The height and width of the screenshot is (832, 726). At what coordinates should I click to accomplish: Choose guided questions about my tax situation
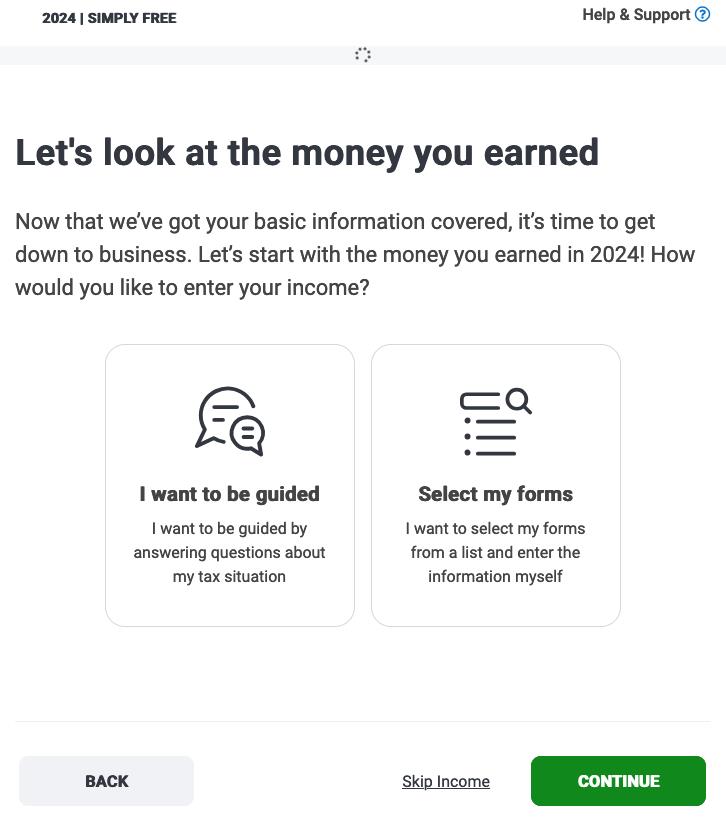(229, 485)
